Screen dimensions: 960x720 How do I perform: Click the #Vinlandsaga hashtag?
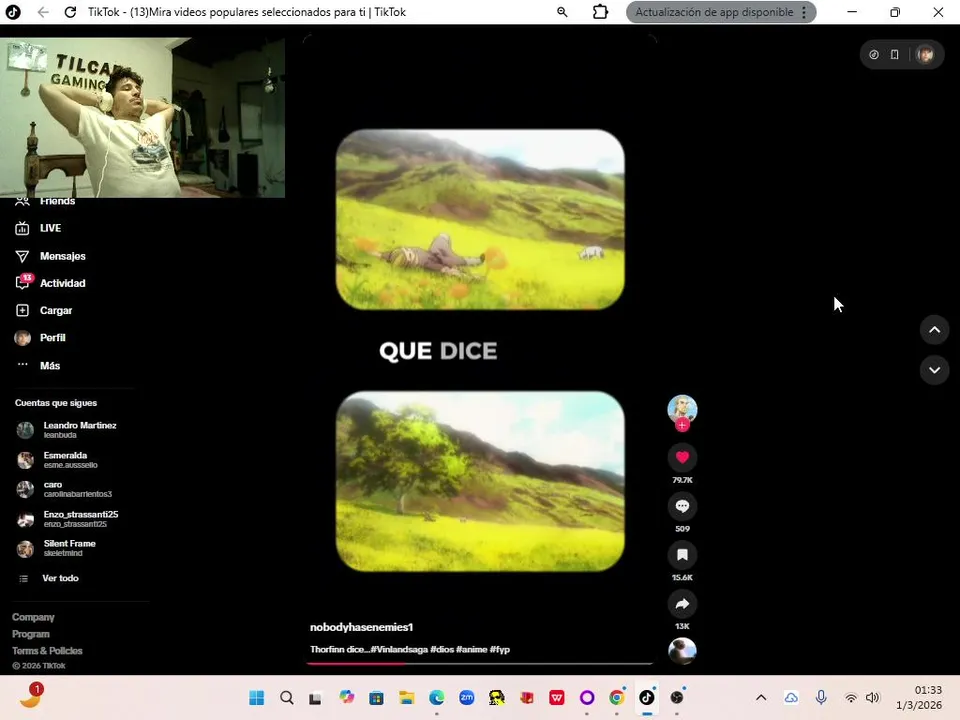pos(399,650)
